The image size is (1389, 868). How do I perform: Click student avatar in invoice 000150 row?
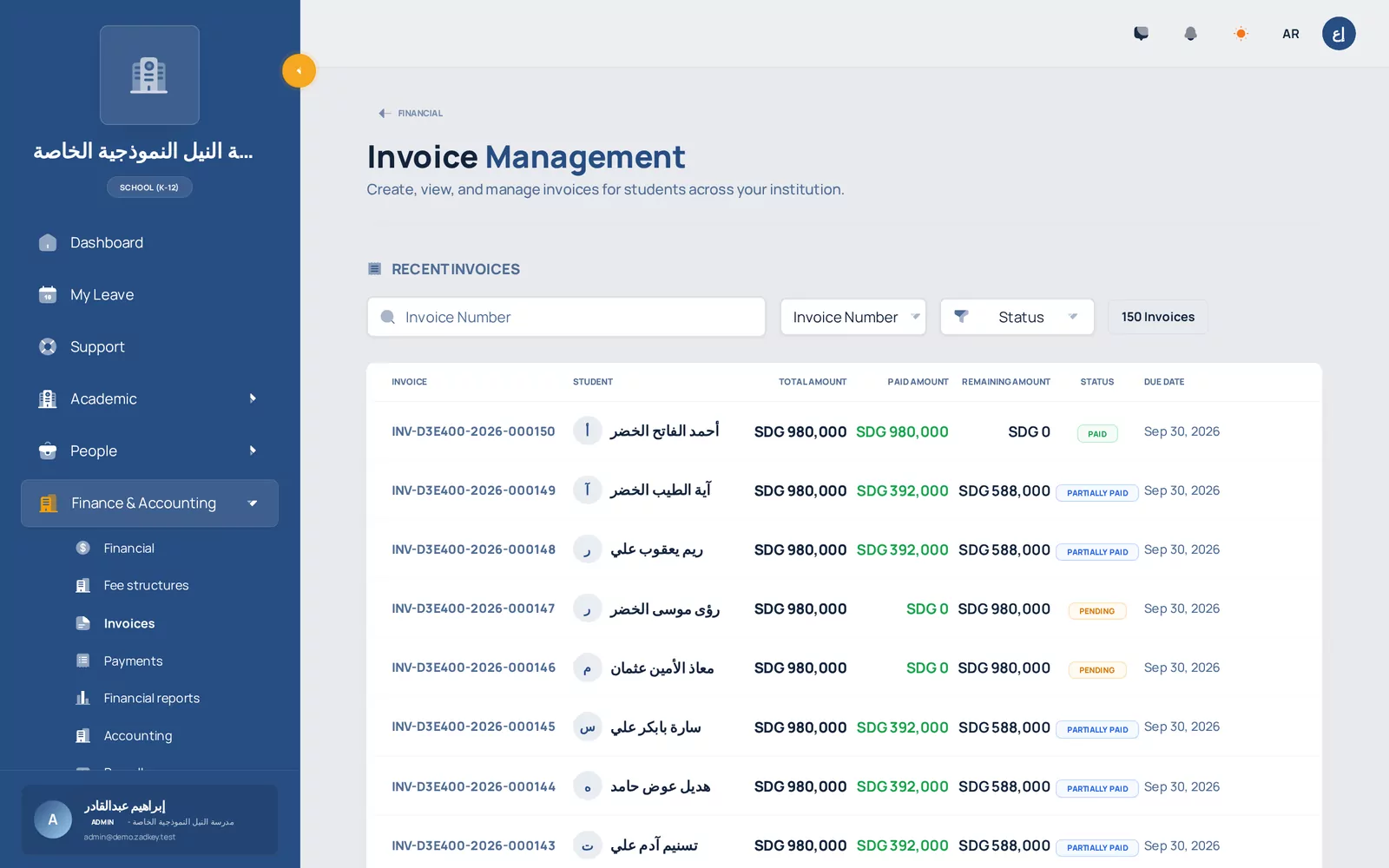click(x=588, y=431)
